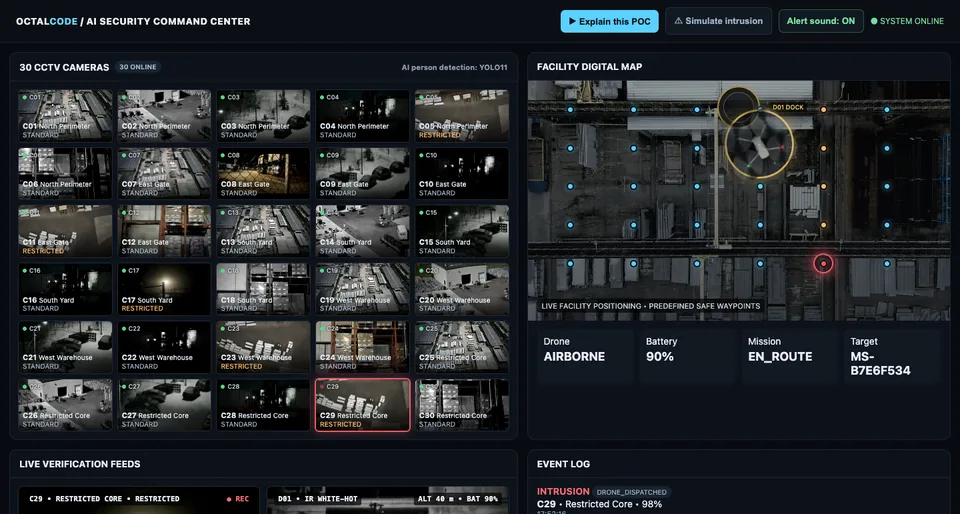View camera C16 South Yard
This screenshot has width=960, height=514.
coord(66,289)
